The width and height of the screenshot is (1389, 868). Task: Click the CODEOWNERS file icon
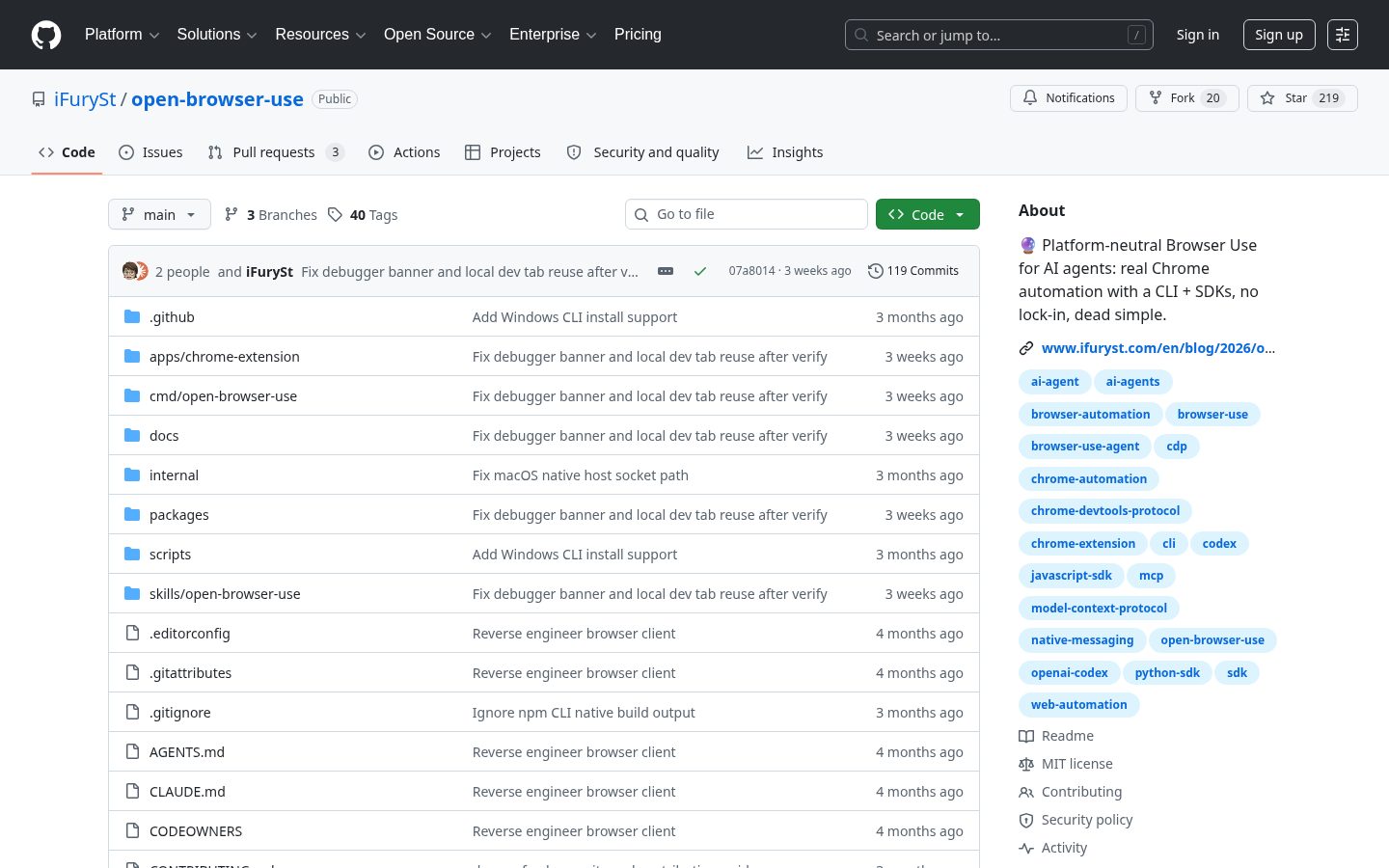click(x=132, y=830)
